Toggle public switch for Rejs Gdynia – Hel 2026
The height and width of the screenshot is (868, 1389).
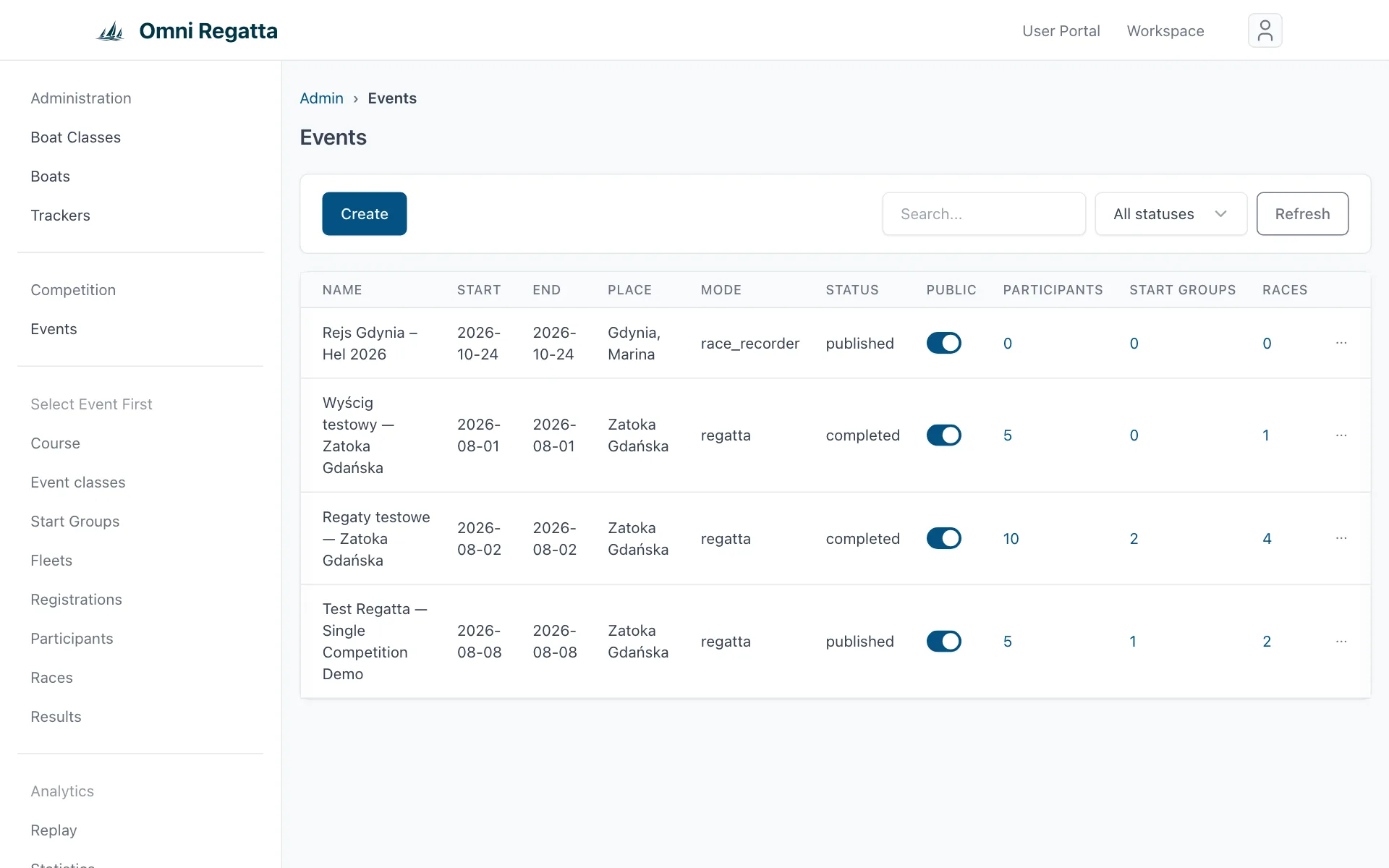[x=943, y=343]
